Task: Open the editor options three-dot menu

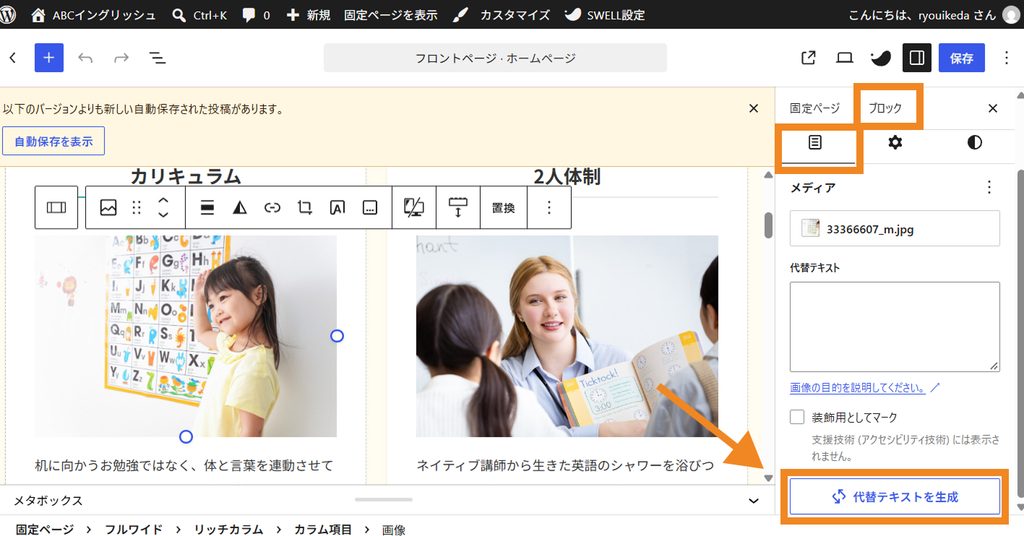Action: pyautogui.click(x=1006, y=58)
